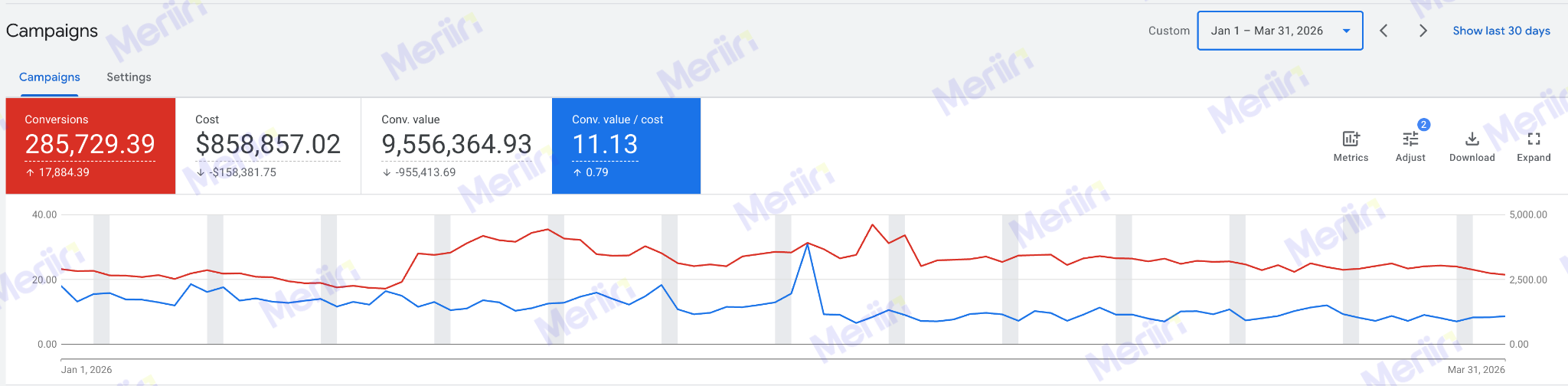This screenshot has height=386, width=1568.
Task: Click the red line highest peak on chart
Action: [x=872, y=224]
